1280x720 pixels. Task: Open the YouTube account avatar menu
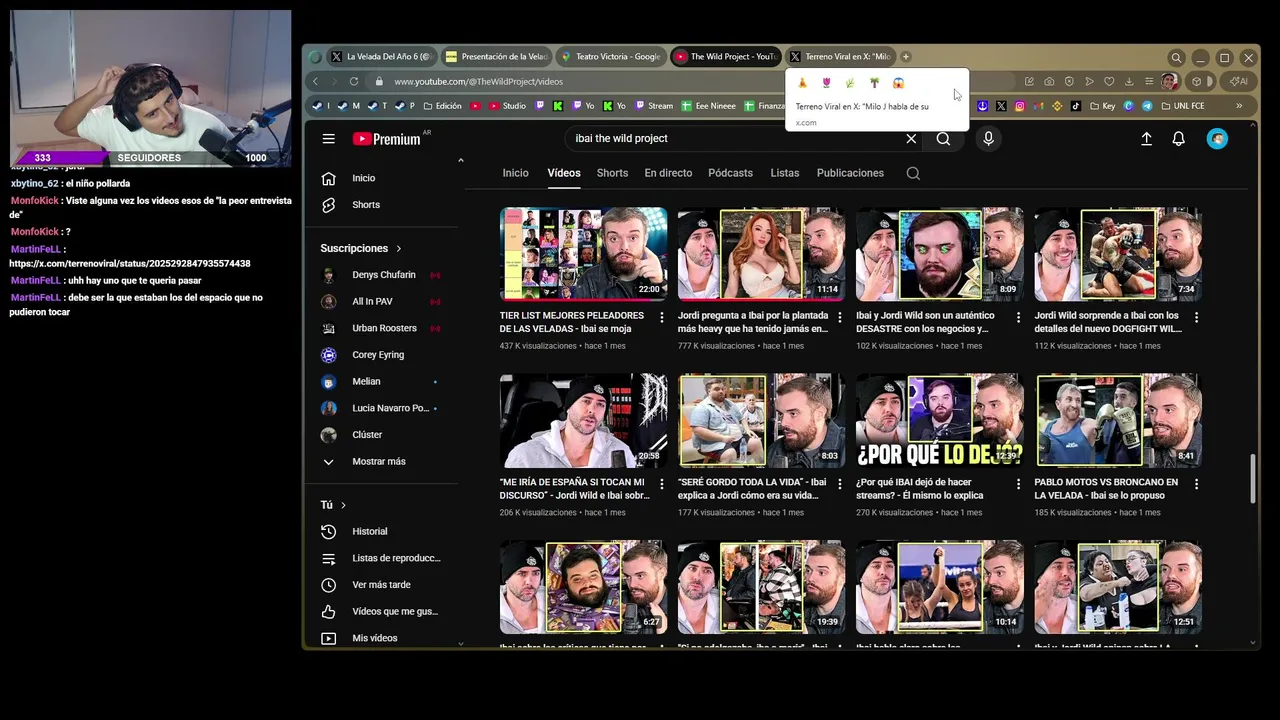[1217, 139]
